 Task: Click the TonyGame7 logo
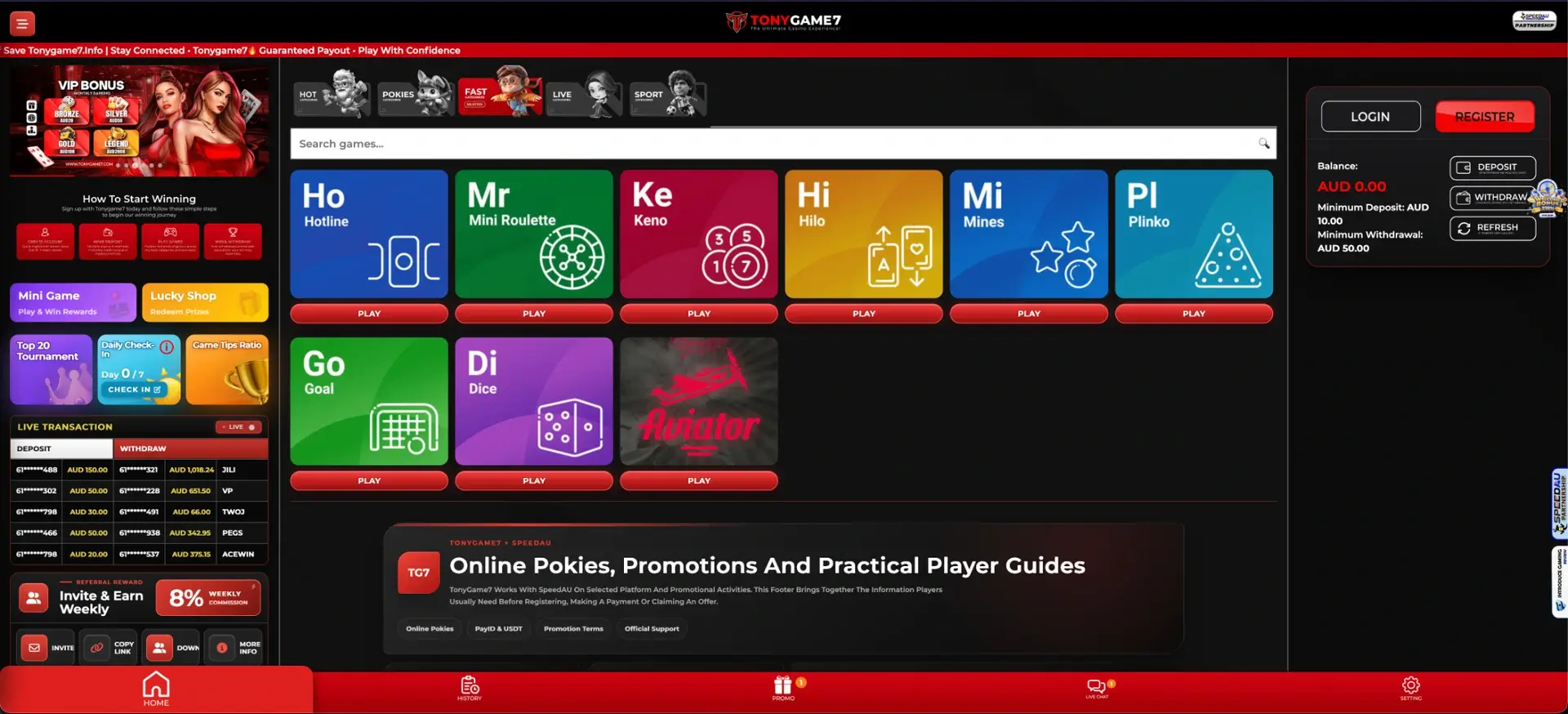(x=783, y=21)
